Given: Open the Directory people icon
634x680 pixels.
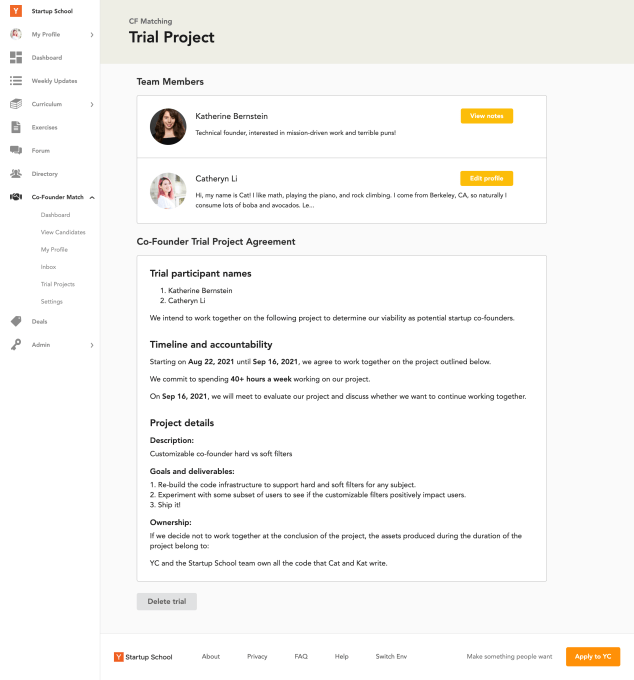Looking at the screenshot, I should point(16,174).
